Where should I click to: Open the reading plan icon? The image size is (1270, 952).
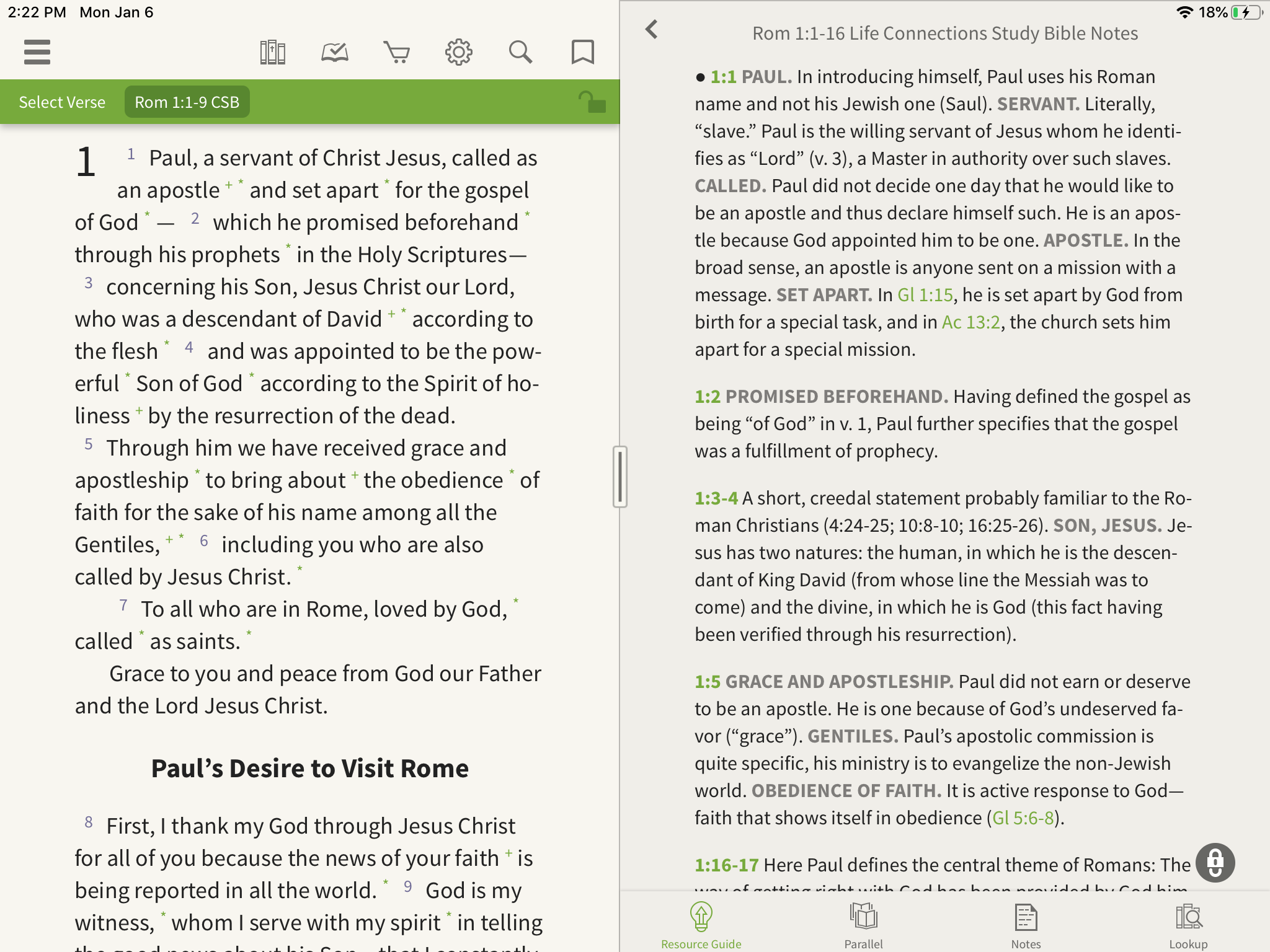[x=334, y=52]
